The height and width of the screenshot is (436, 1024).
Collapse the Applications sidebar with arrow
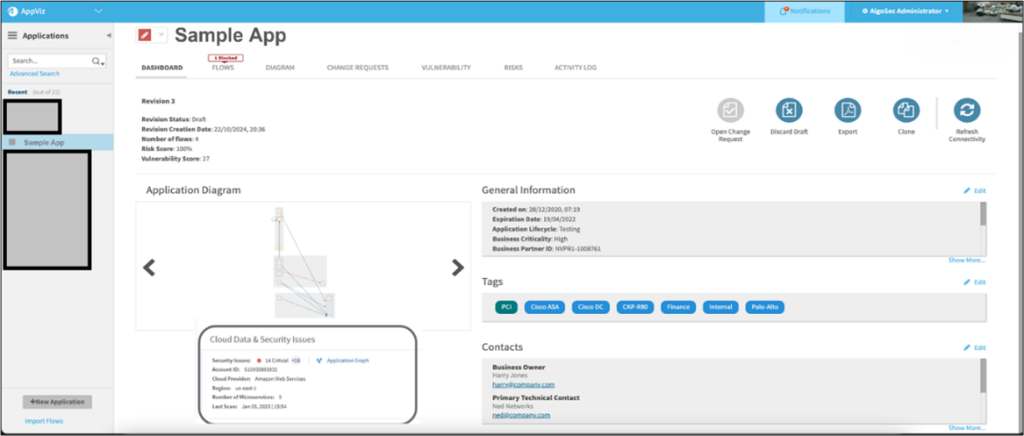click(108, 35)
